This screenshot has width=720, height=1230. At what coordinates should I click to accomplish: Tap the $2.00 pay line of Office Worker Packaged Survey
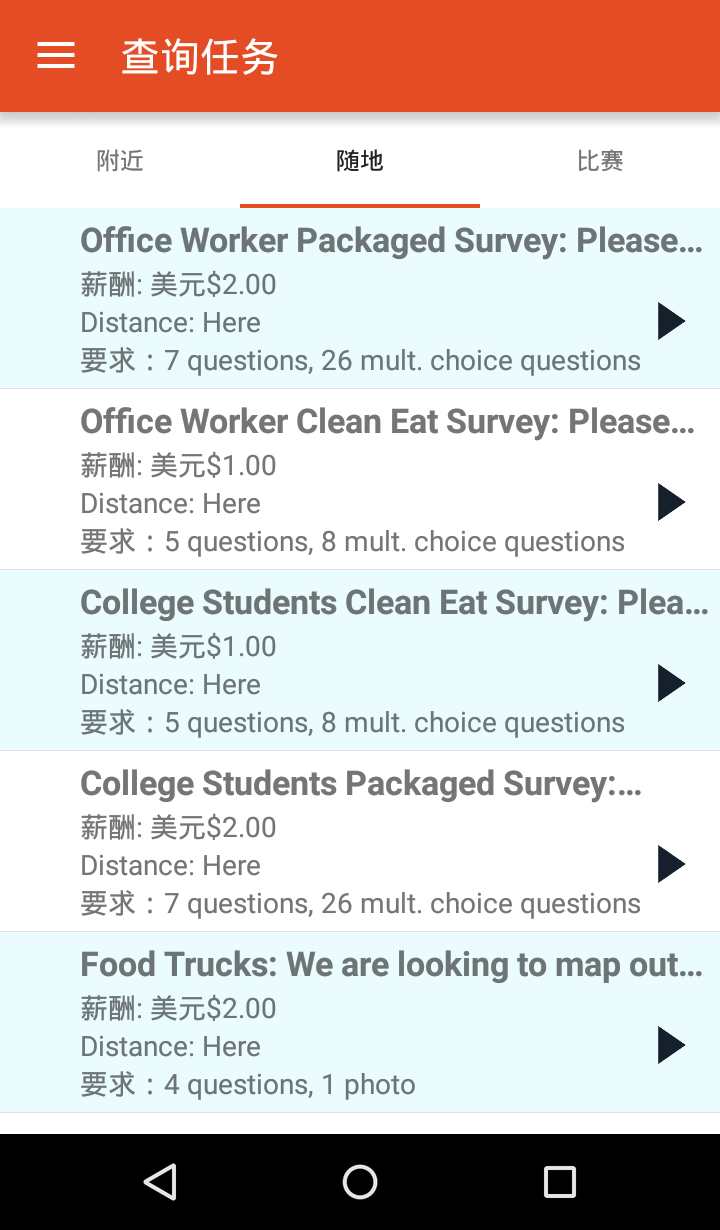[x=178, y=285]
